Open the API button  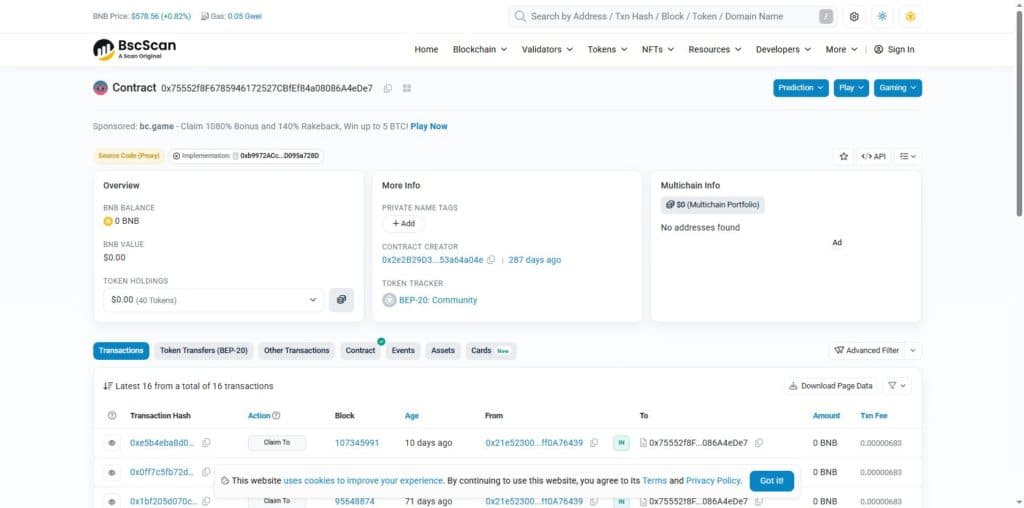coord(873,156)
